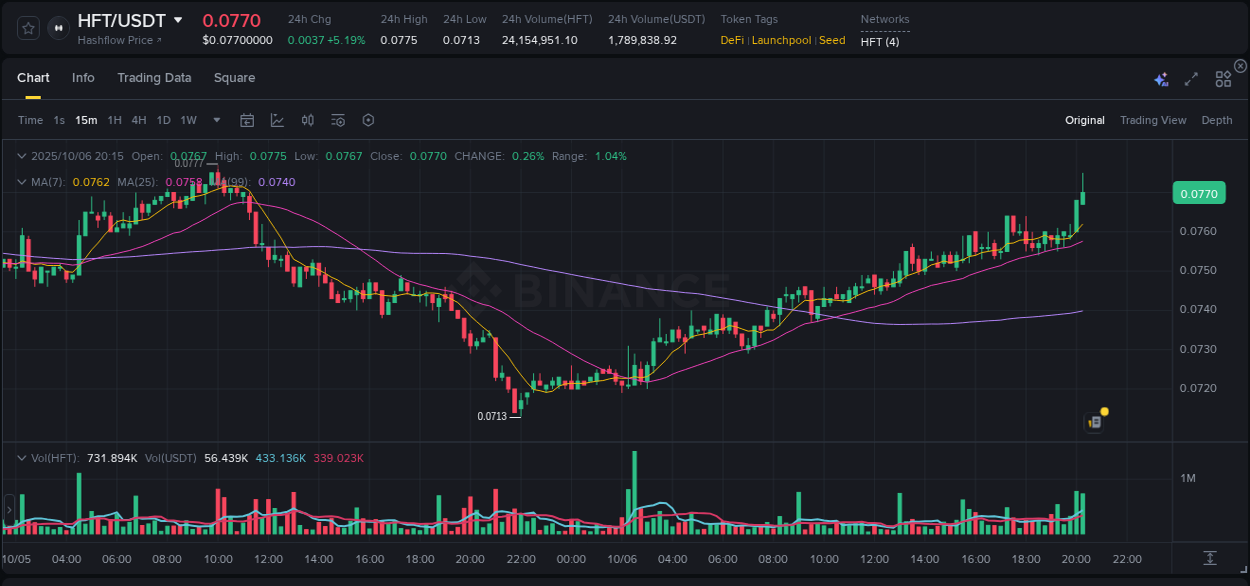The width and height of the screenshot is (1250, 586).
Task: Open the extra timeframe dropdown beside 1W
Action: (214, 119)
